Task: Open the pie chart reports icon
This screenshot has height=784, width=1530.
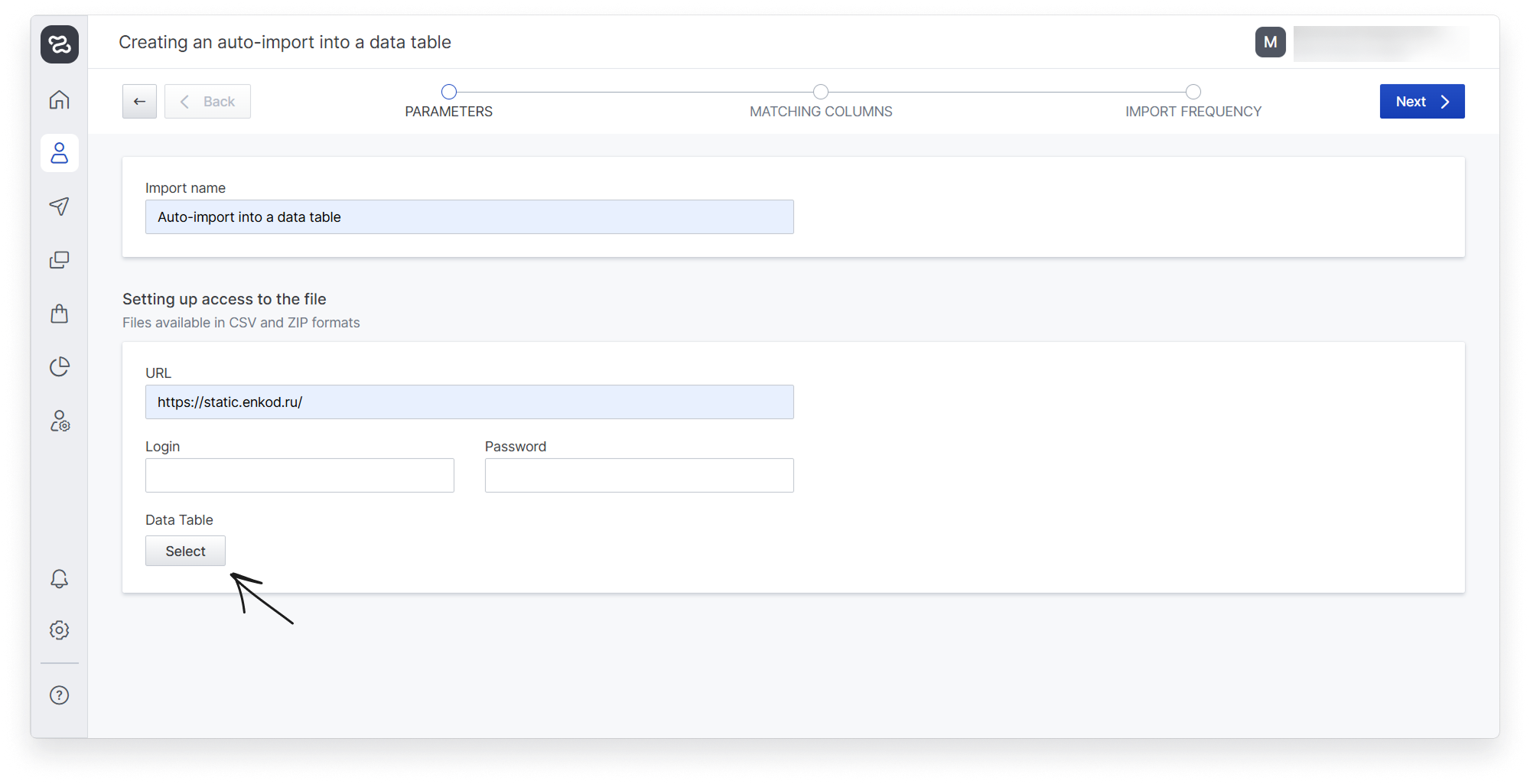Action: 60,367
